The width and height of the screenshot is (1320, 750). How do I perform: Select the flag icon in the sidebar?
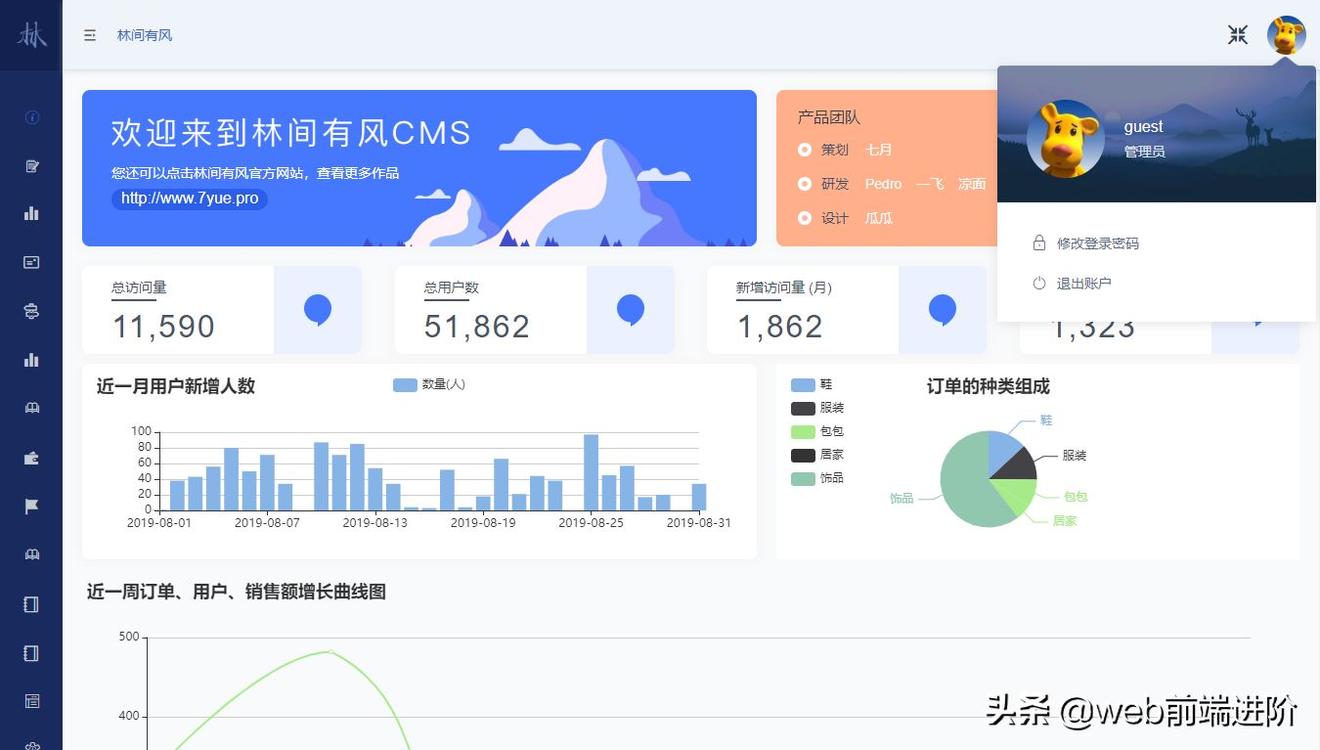(32, 507)
